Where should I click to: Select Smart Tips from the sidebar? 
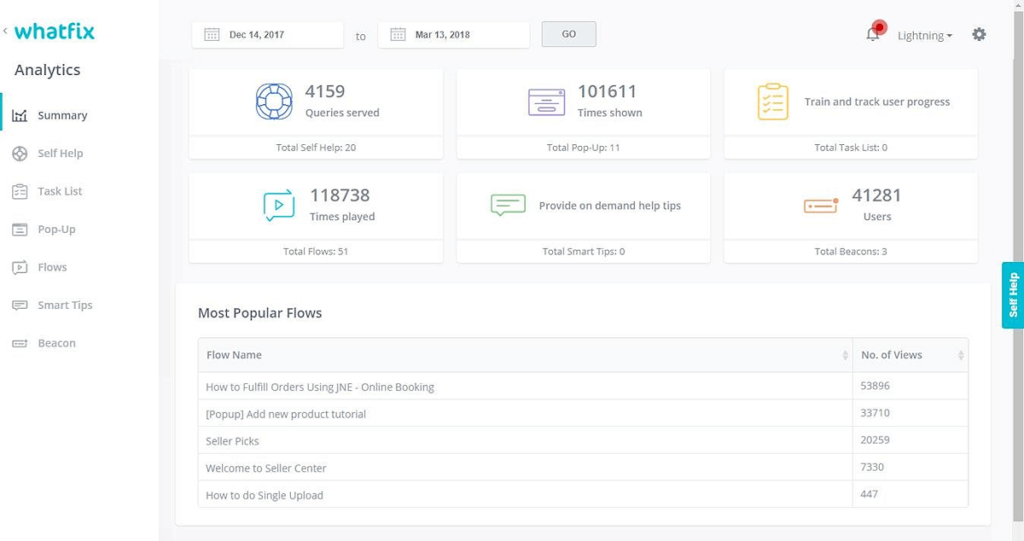pyautogui.click(x=65, y=305)
